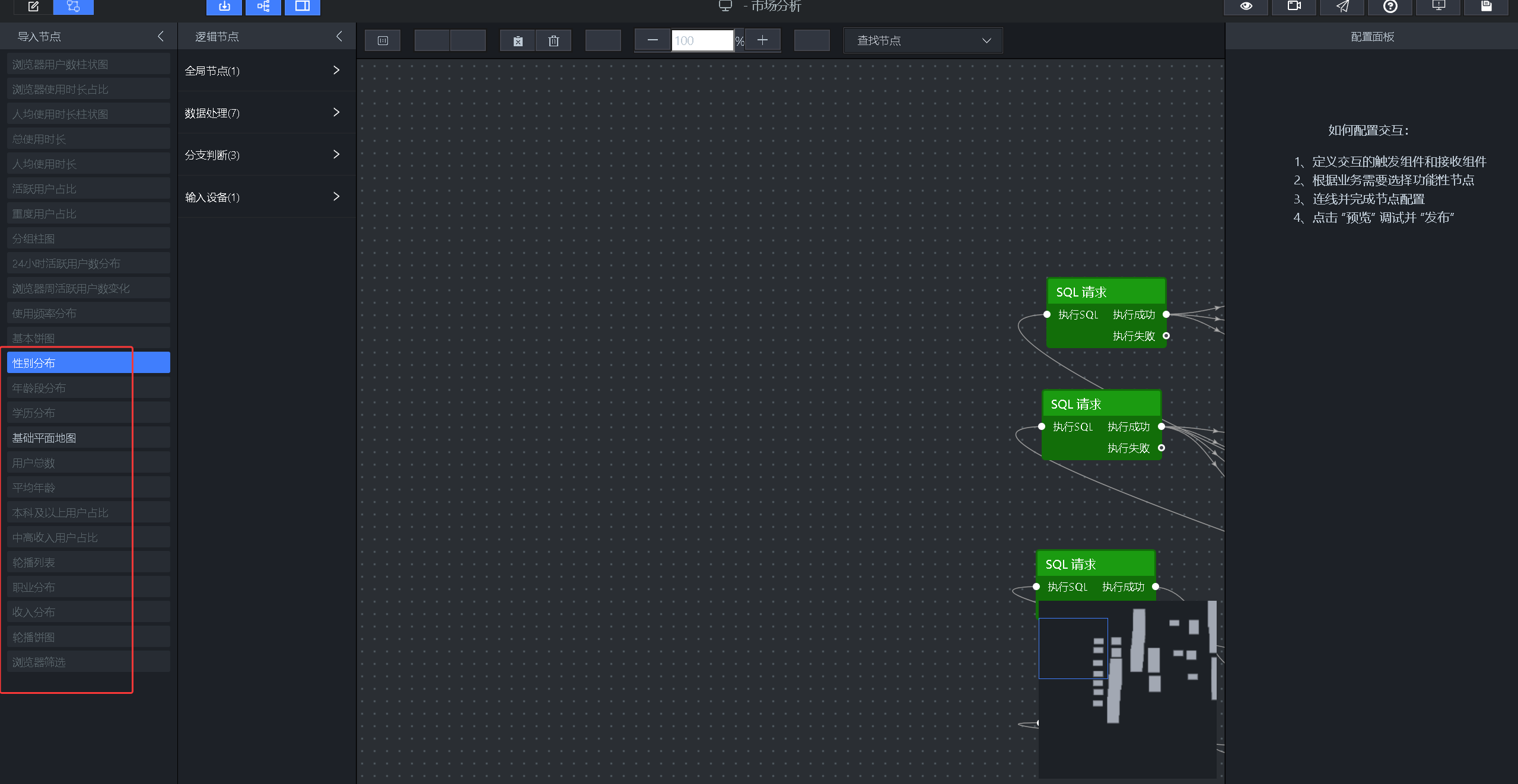Switch to the edit mode pencil icon
1518x784 pixels.
click(x=33, y=7)
